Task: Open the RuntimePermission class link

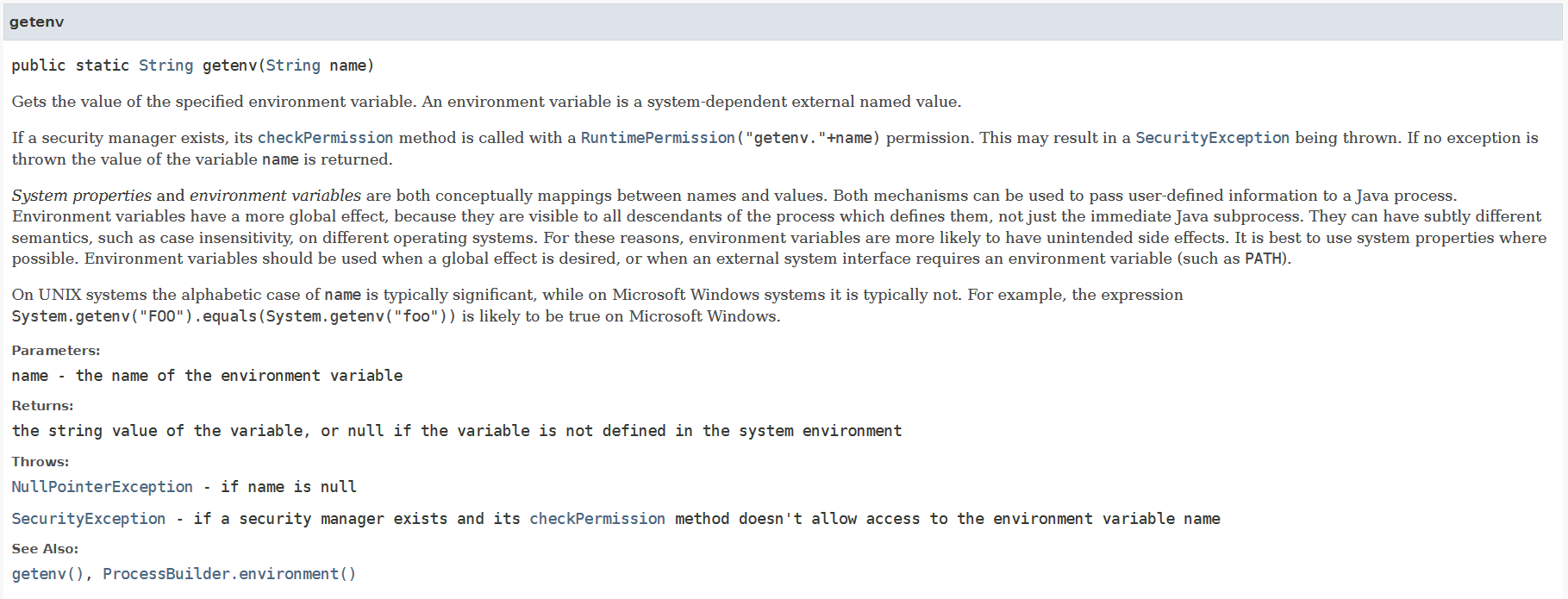Action: coord(657,138)
